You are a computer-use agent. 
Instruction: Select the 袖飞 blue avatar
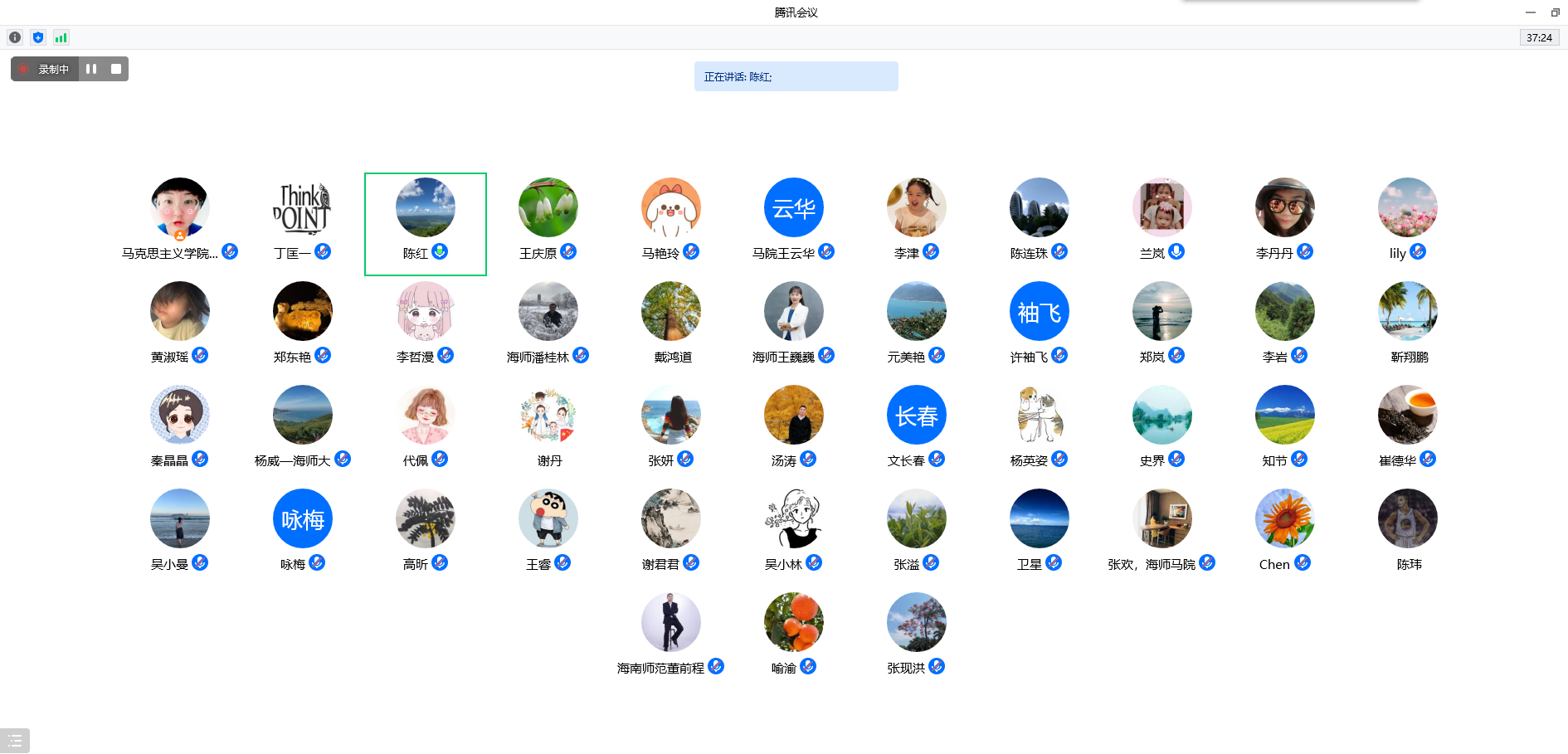click(1039, 311)
